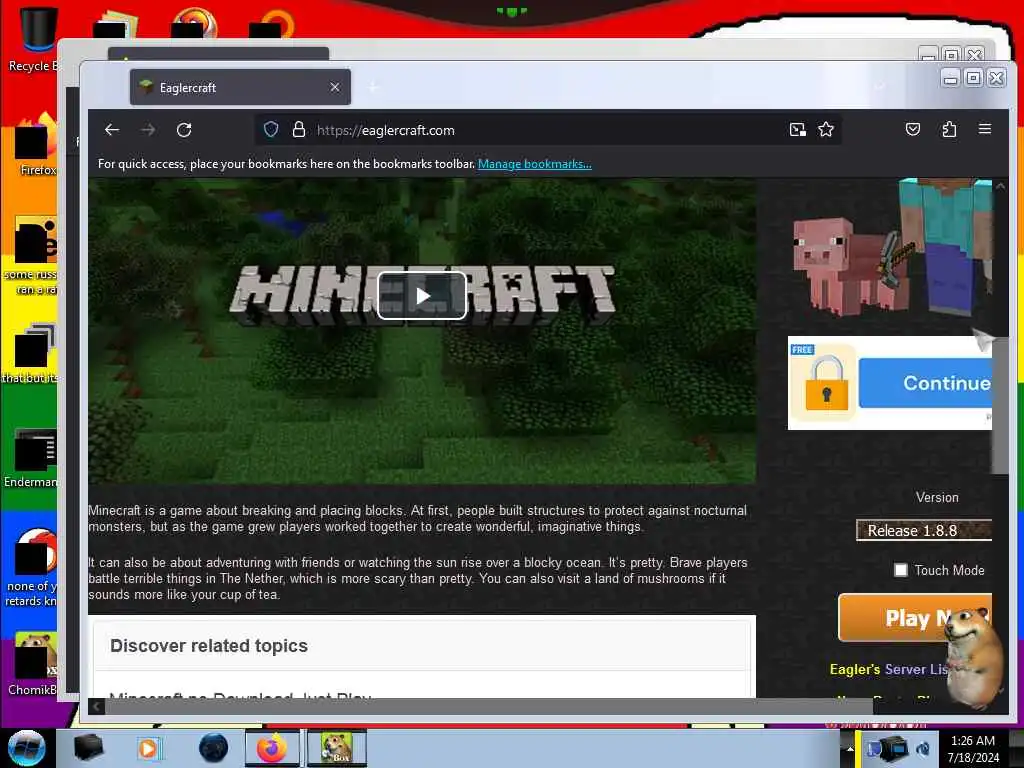Close the Eaglercraft tab
The height and width of the screenshot is (768, 1024).
(x=334, y=87)
